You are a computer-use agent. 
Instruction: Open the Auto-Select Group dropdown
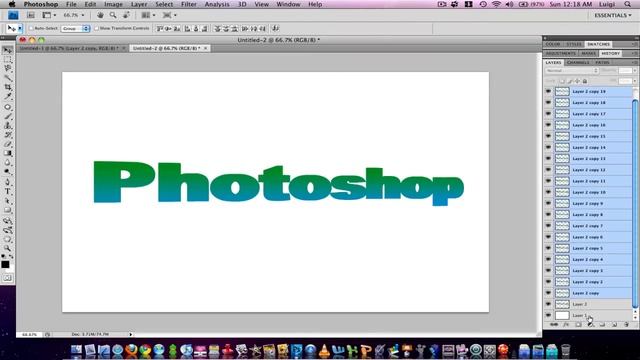(76, 29)
